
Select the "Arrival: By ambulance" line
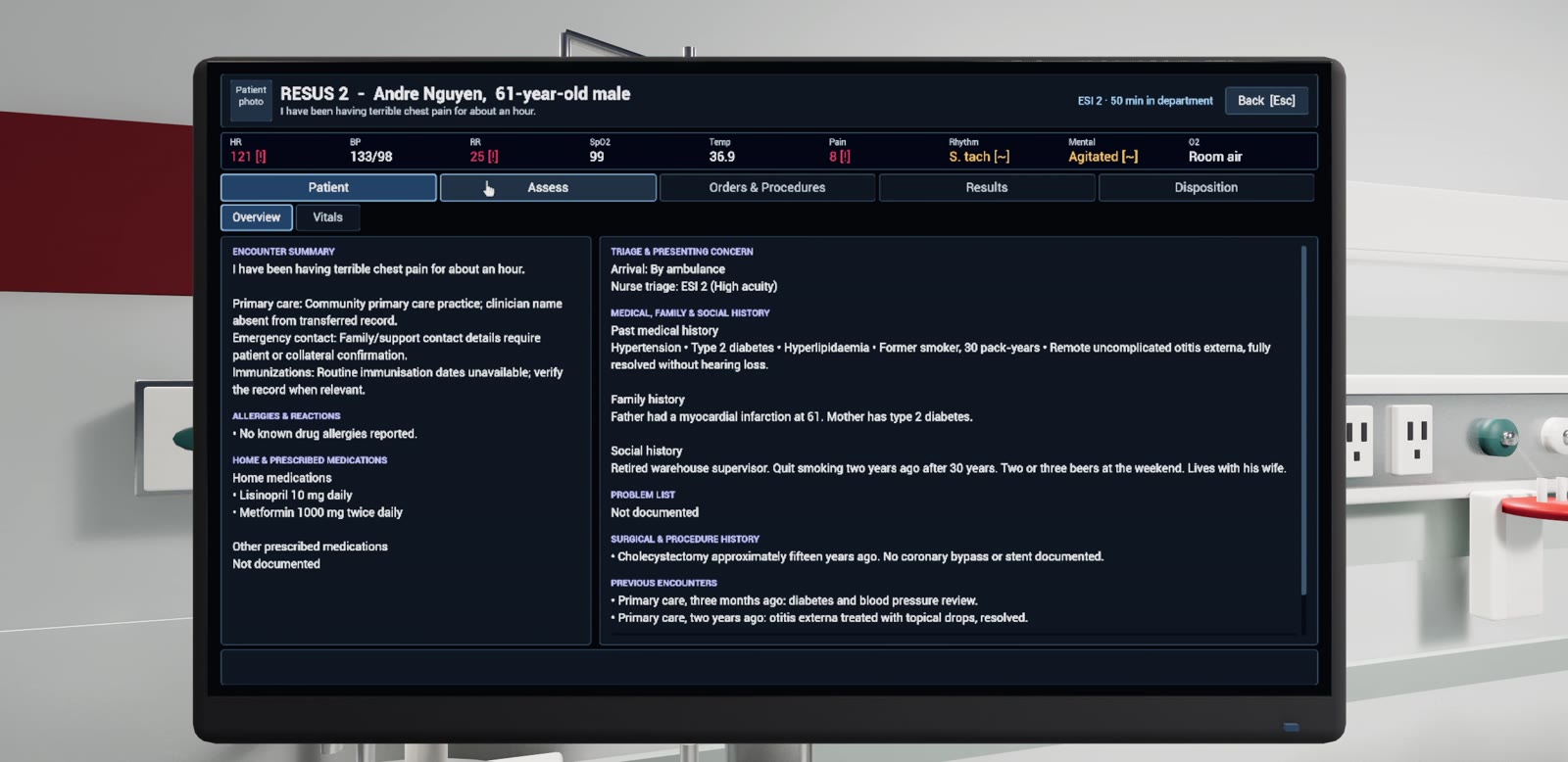(x=668, y=269)
